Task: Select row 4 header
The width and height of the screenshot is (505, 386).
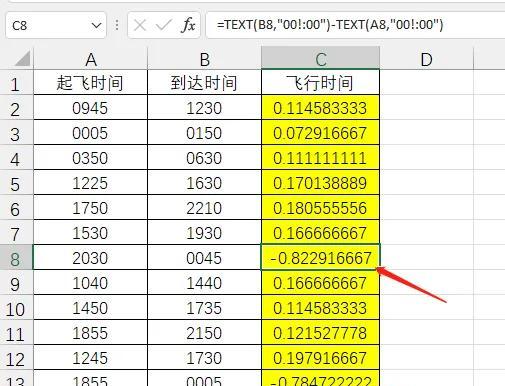Action: point(16,158)
